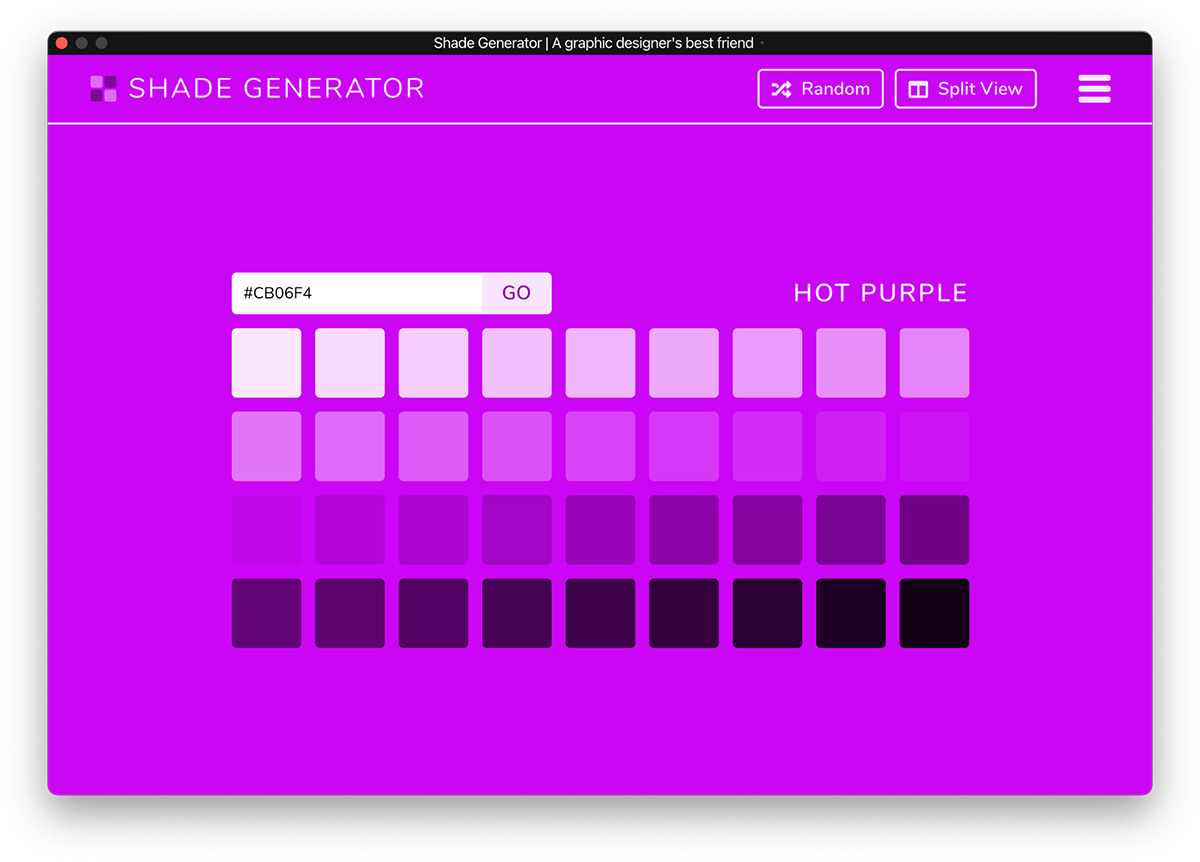Select the fourth swatch in the bottom row
The width and height of the screenshot is (1200, 862).
tap(517, 613)
